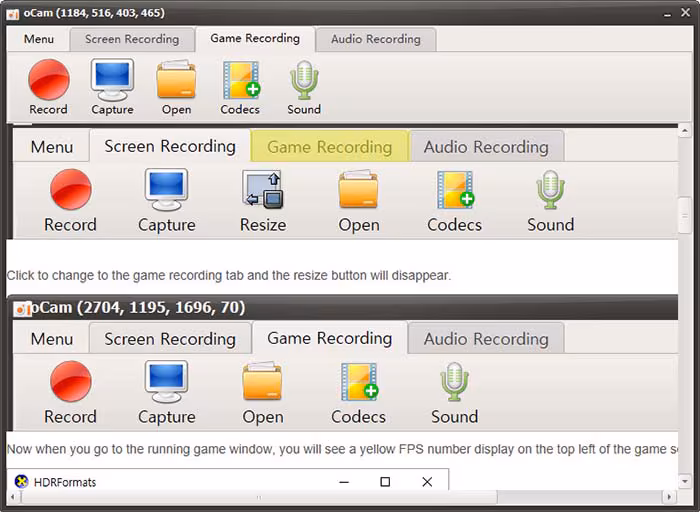Maximize the HDRFormats window
The image size is (700, 512).
click(x=385, y=482)
